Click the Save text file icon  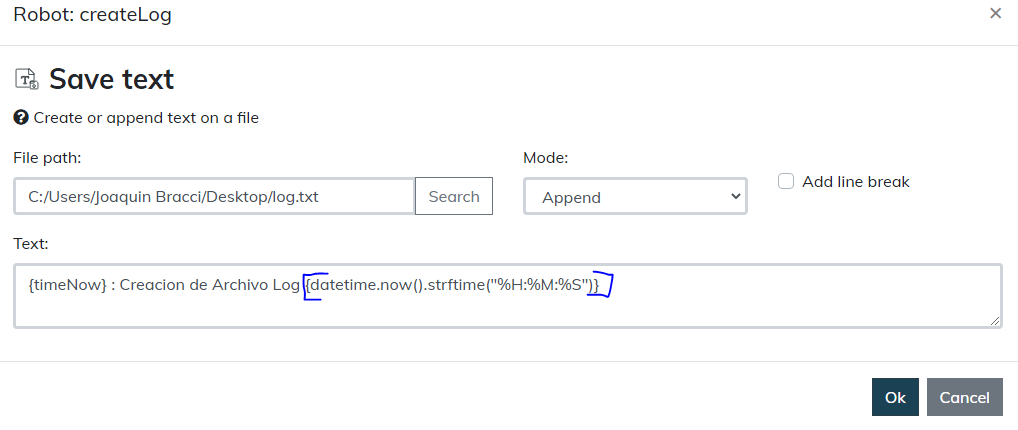(x=27, y=79)
